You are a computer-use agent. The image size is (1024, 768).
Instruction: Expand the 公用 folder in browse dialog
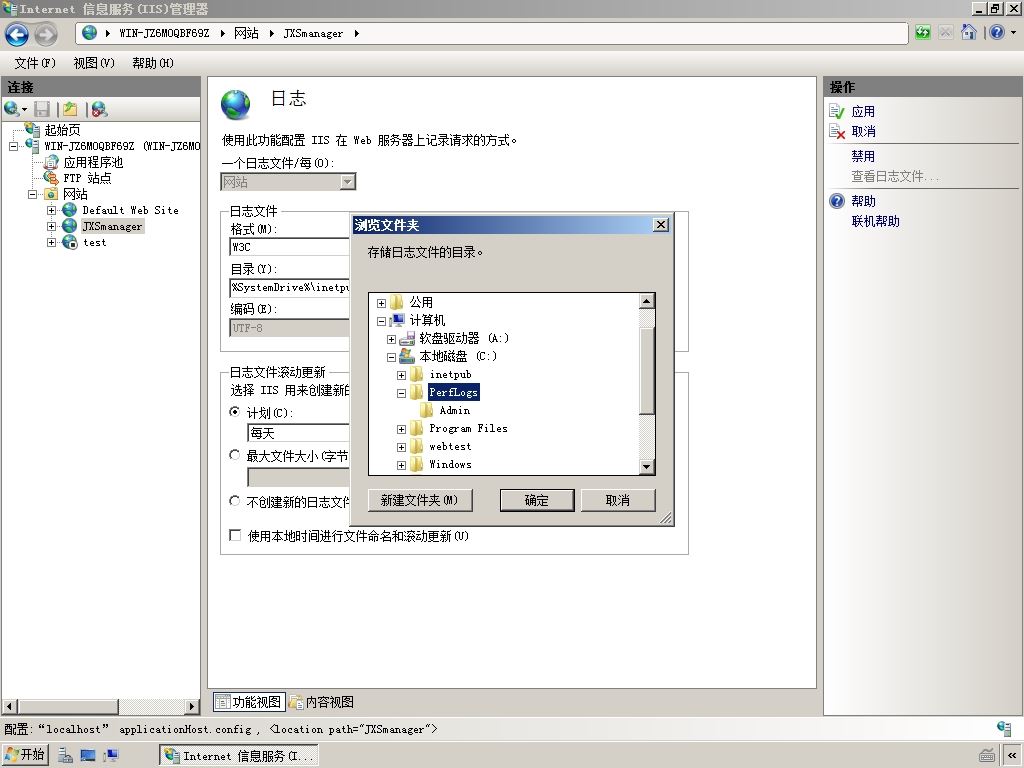tap(381, 303)
